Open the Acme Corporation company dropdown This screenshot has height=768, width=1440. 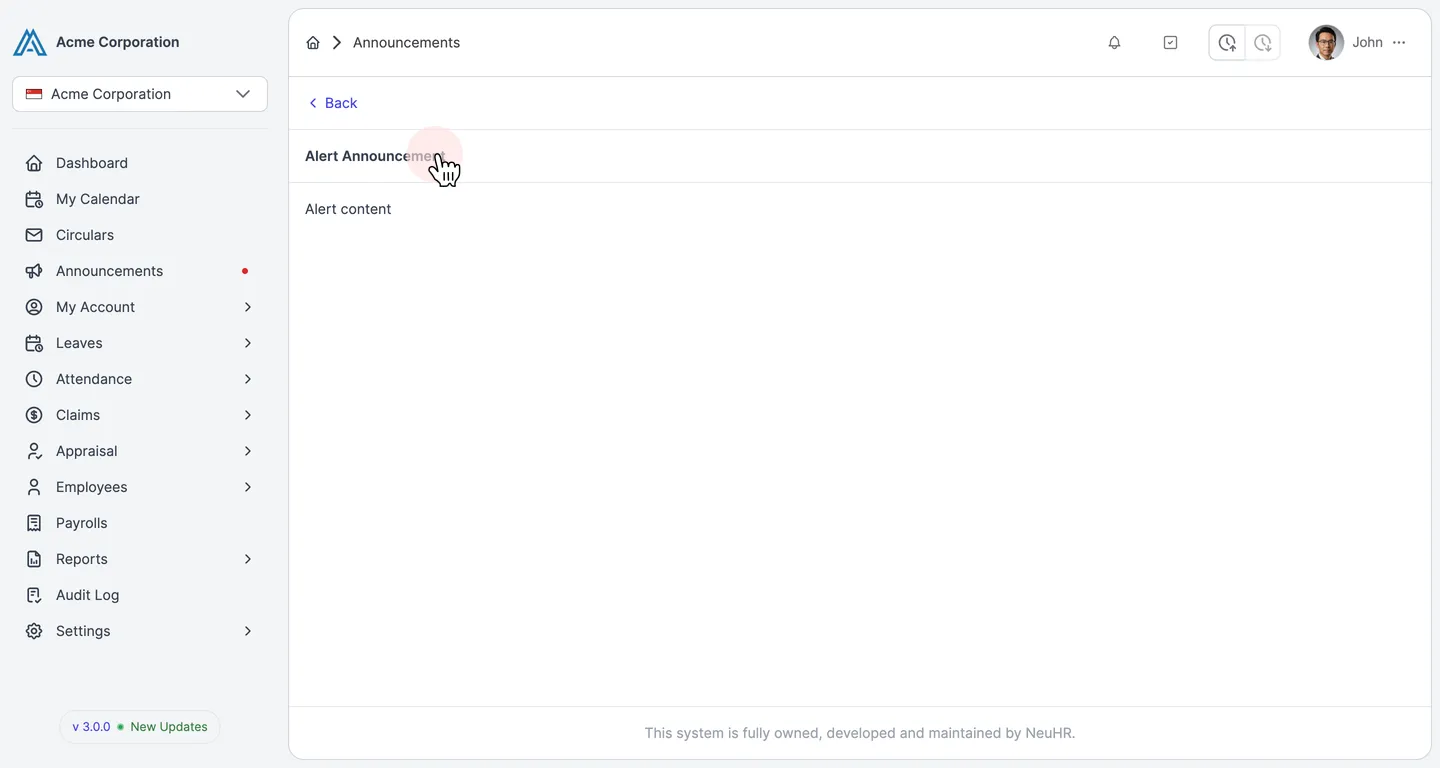click(140, 94)
